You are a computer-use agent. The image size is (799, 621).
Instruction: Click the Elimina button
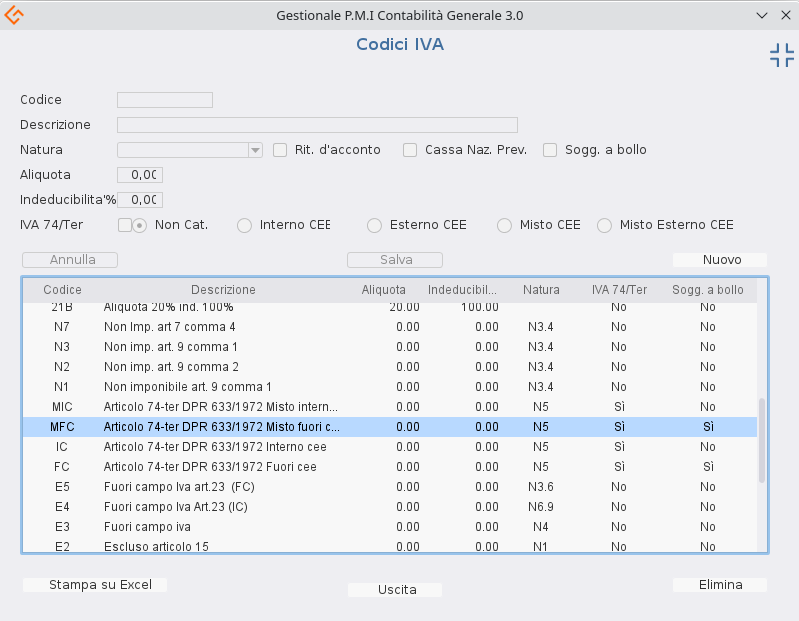tap(720, 585)
